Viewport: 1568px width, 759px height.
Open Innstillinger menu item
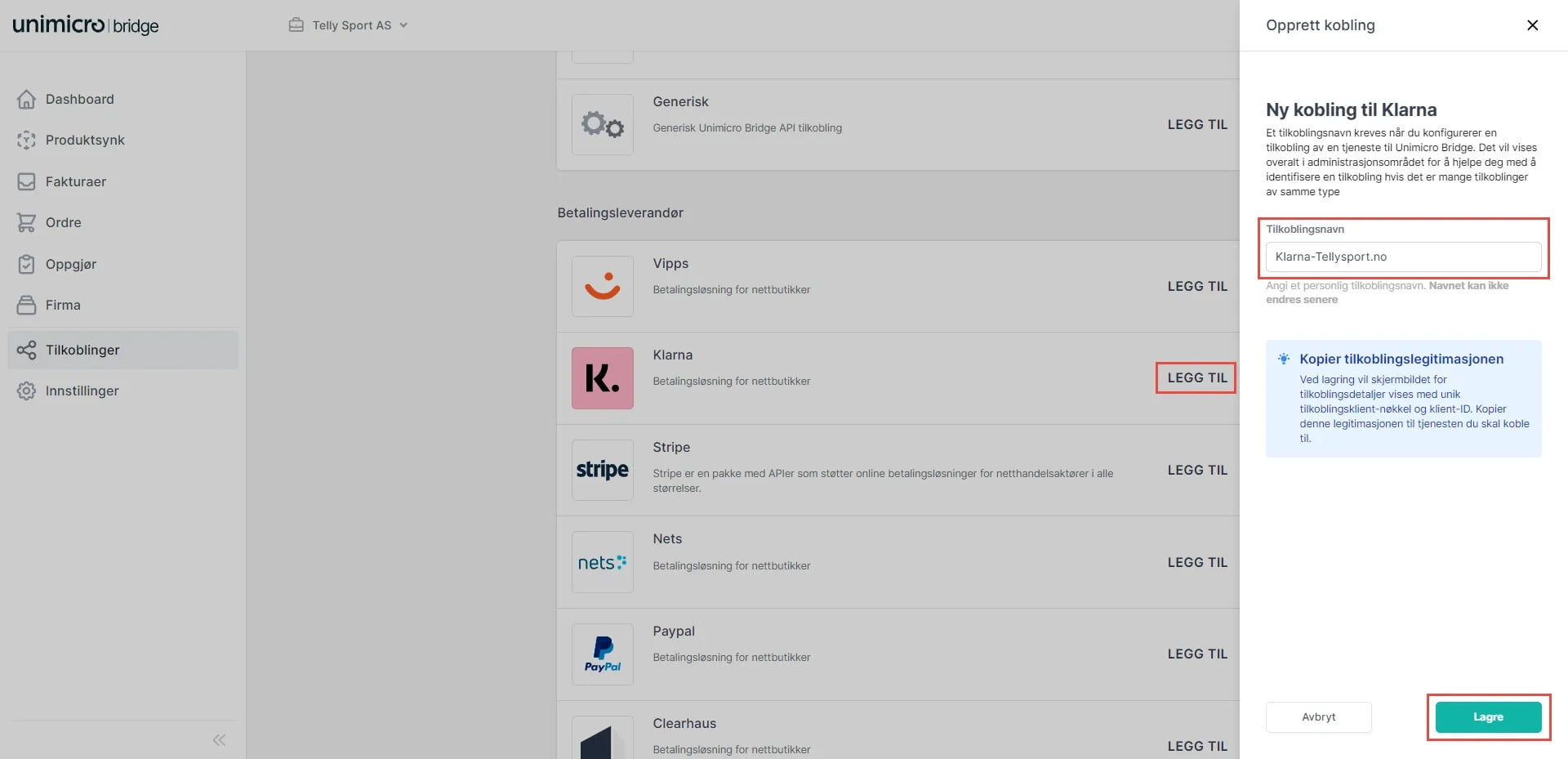122,391
